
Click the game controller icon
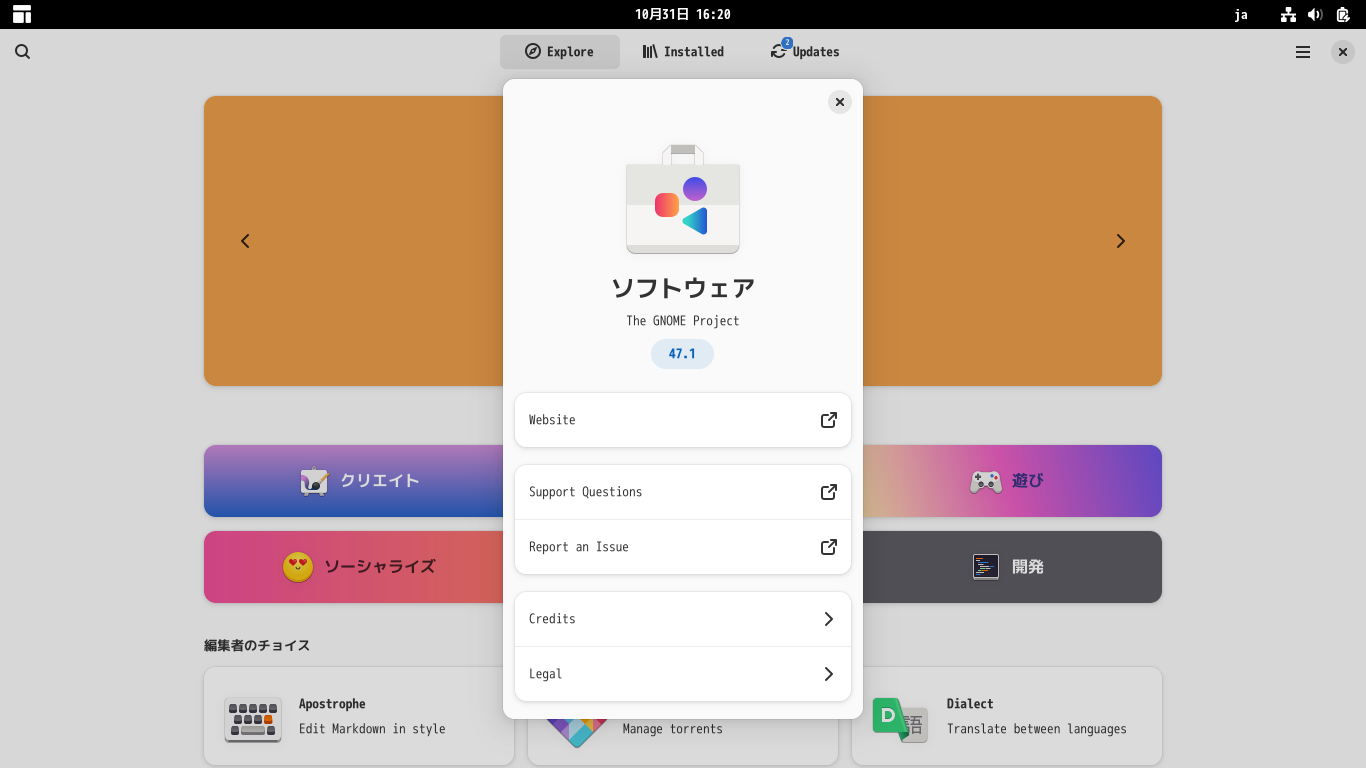pyautogui.click(x=986, y=482)
